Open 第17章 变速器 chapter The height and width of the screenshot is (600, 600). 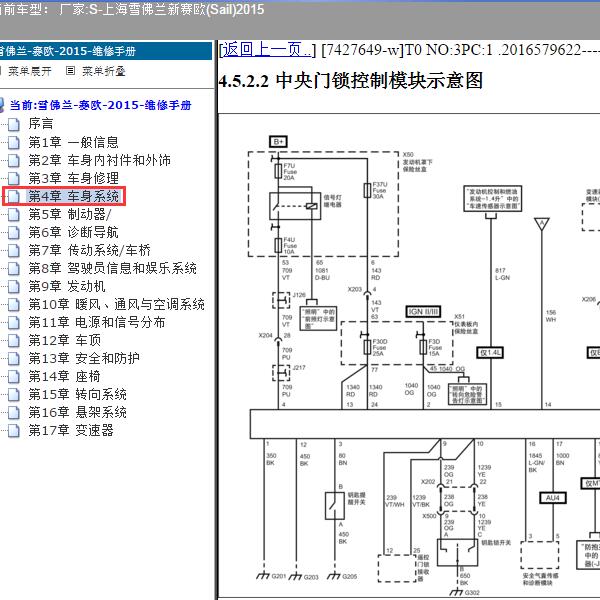click(x=71, y=430)
